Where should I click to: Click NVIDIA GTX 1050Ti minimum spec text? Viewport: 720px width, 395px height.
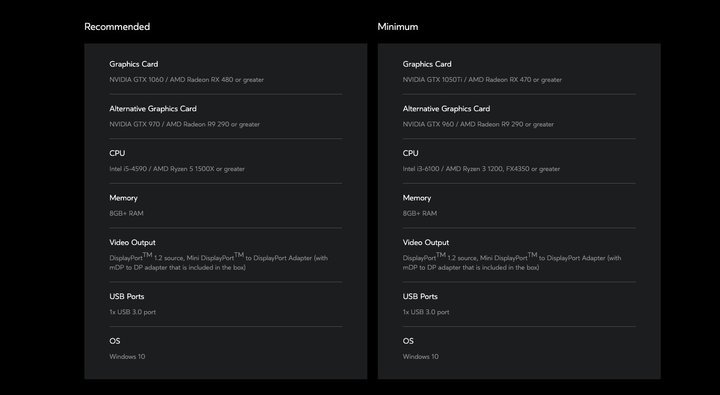[x=482, y=79]
